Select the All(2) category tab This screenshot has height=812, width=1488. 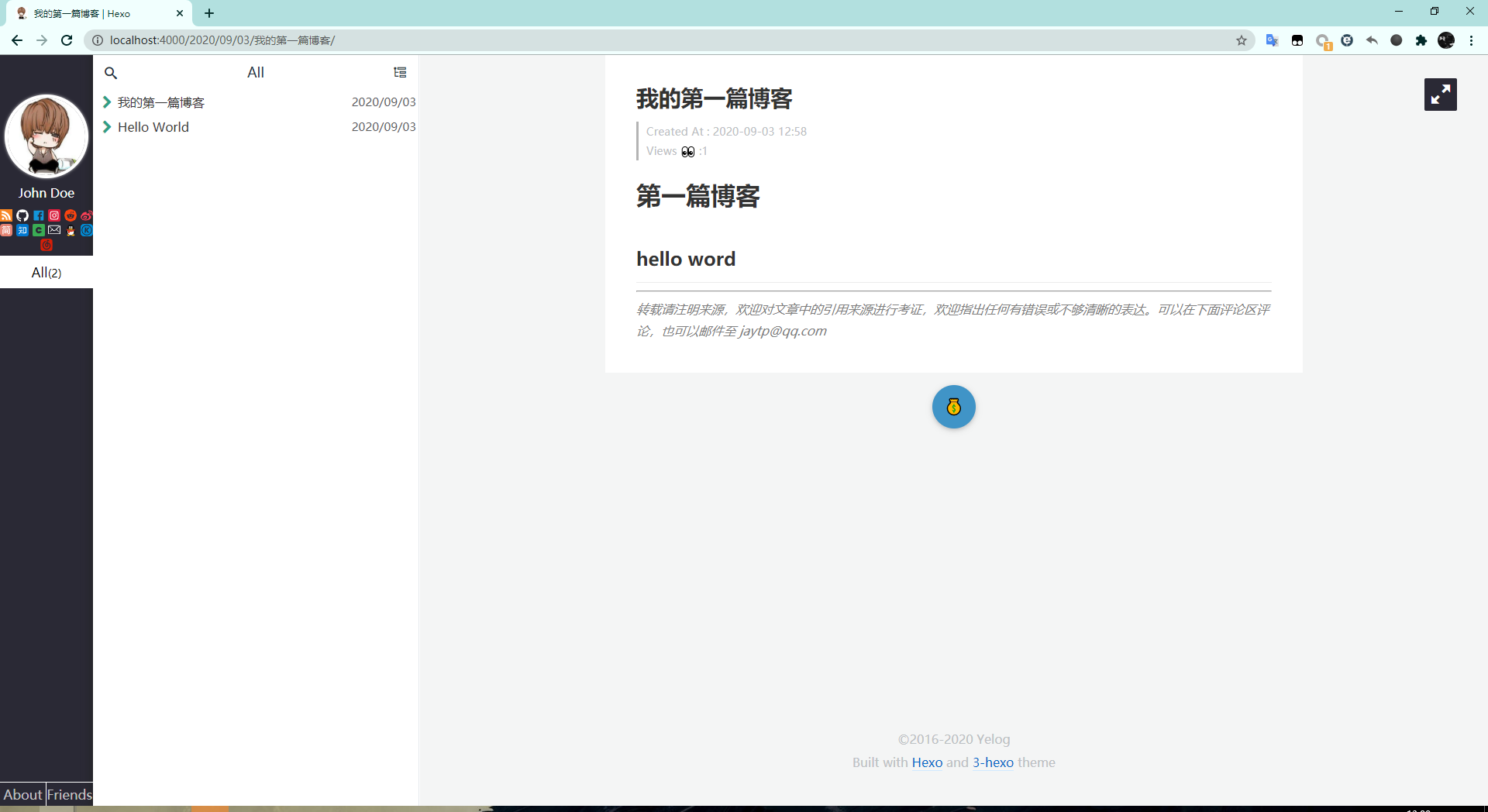46,272
